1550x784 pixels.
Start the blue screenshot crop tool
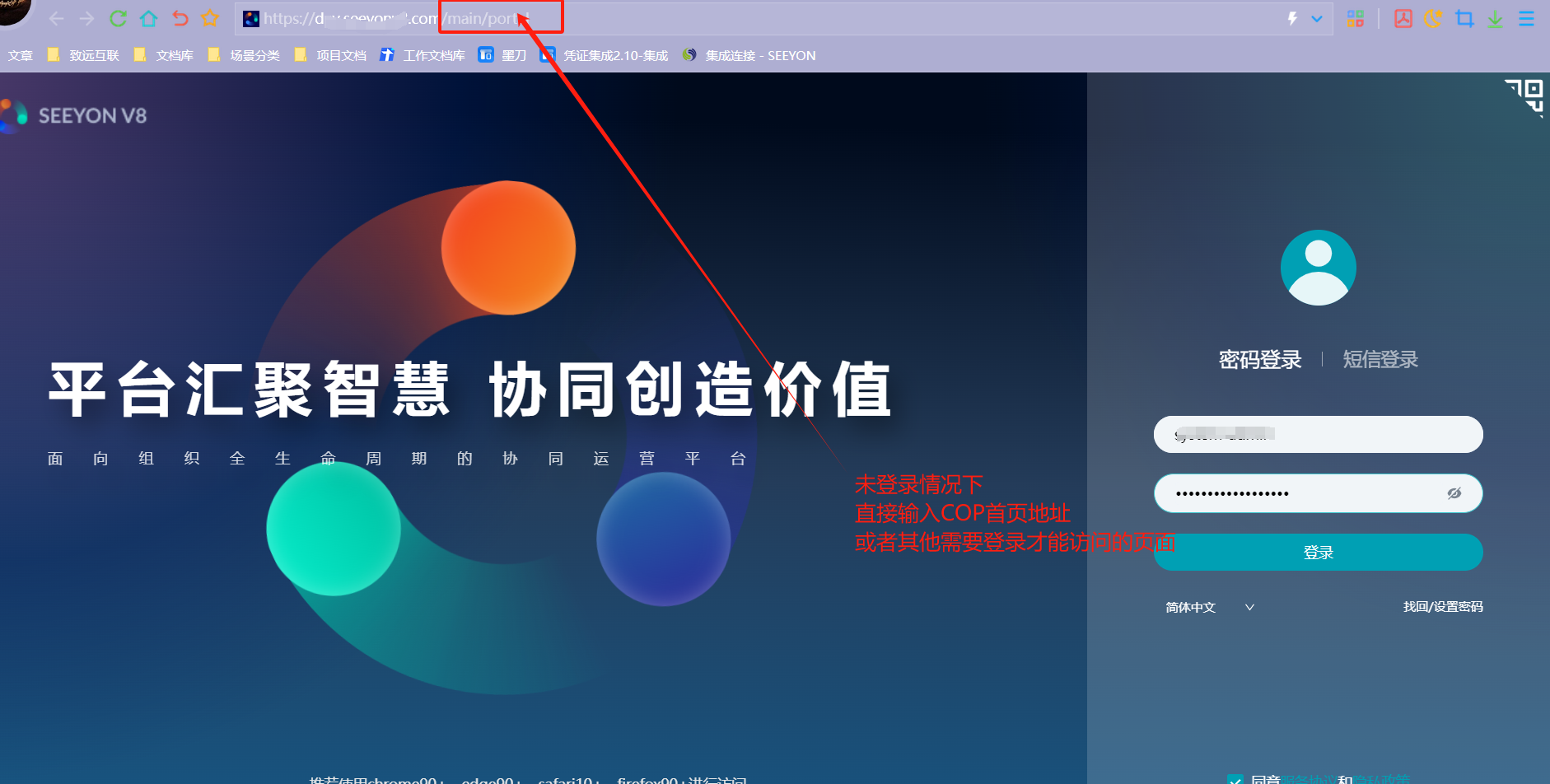click(1464, 18)
